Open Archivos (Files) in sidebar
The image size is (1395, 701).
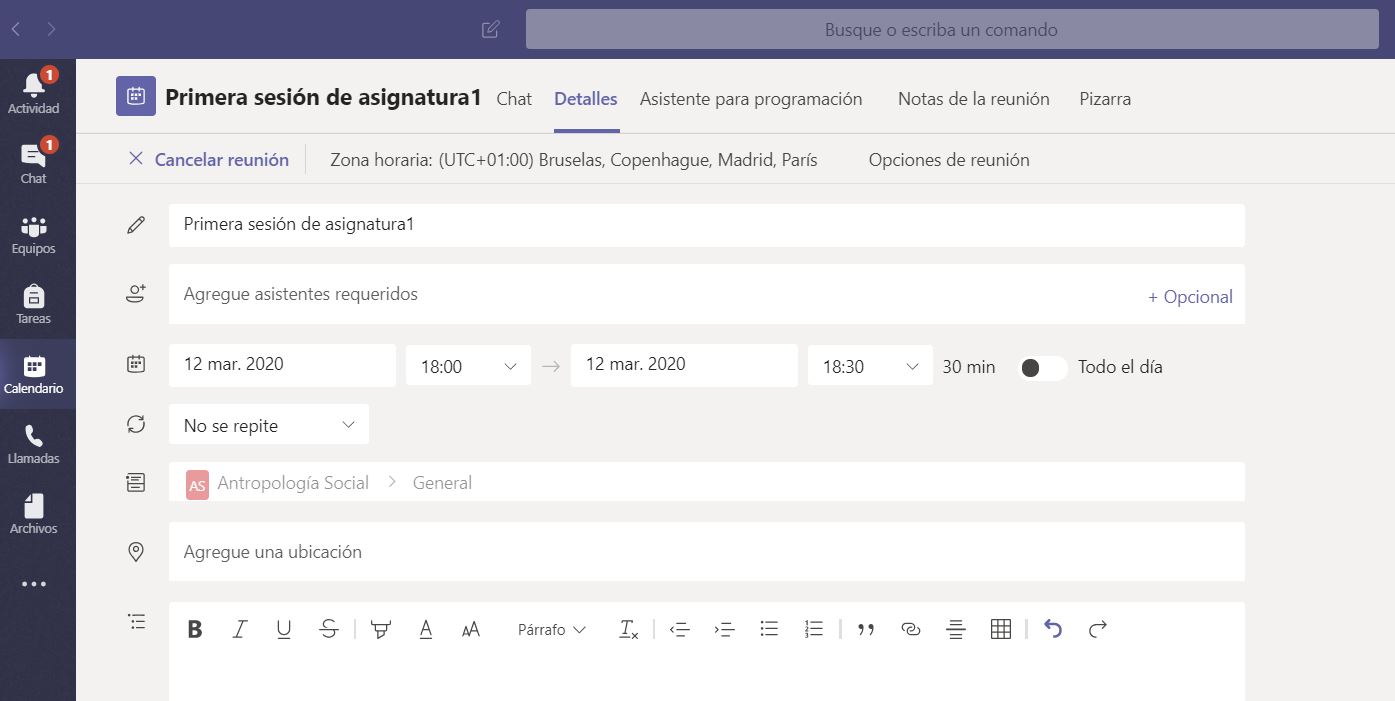tap(34, 514)
